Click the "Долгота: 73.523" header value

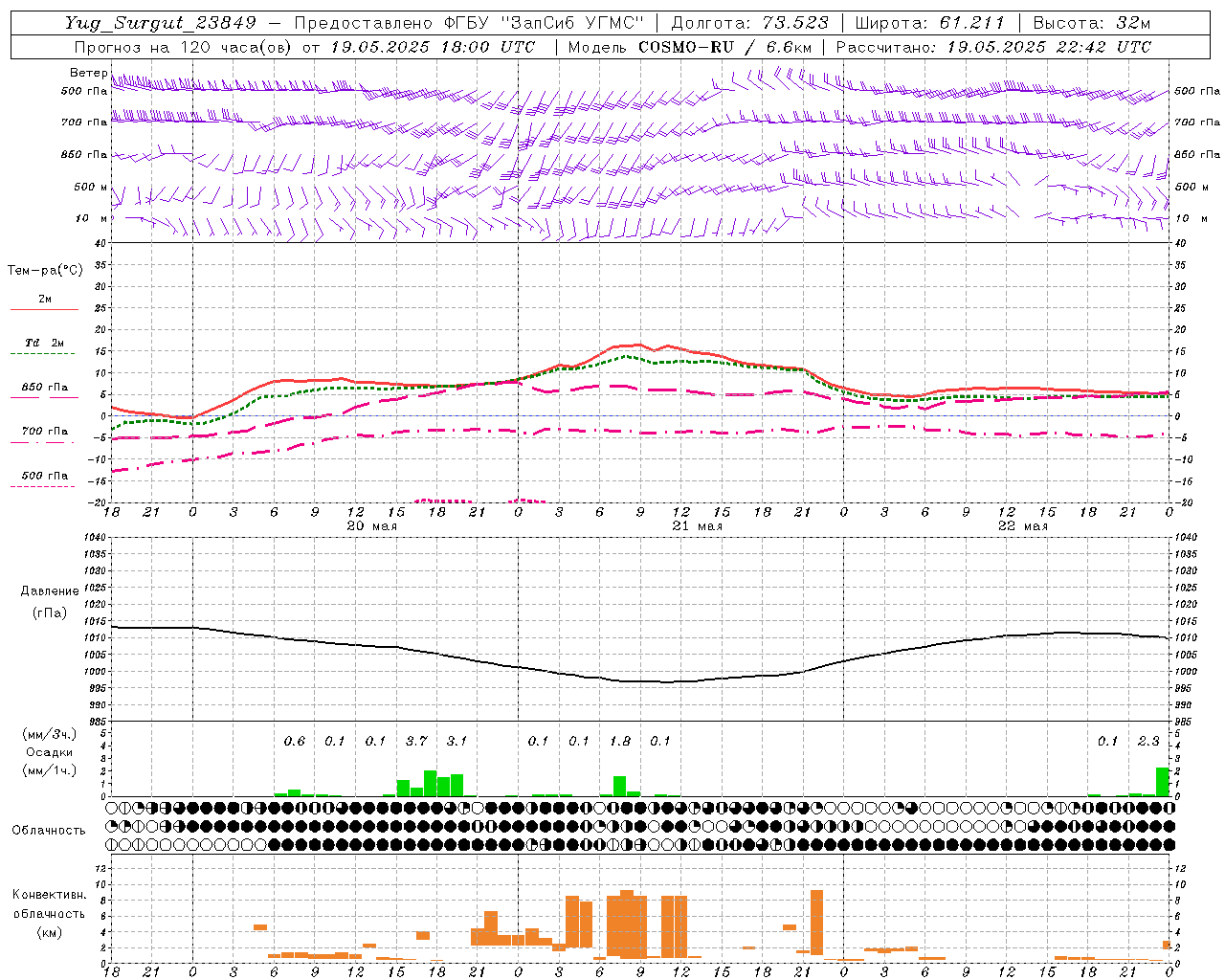750,23
